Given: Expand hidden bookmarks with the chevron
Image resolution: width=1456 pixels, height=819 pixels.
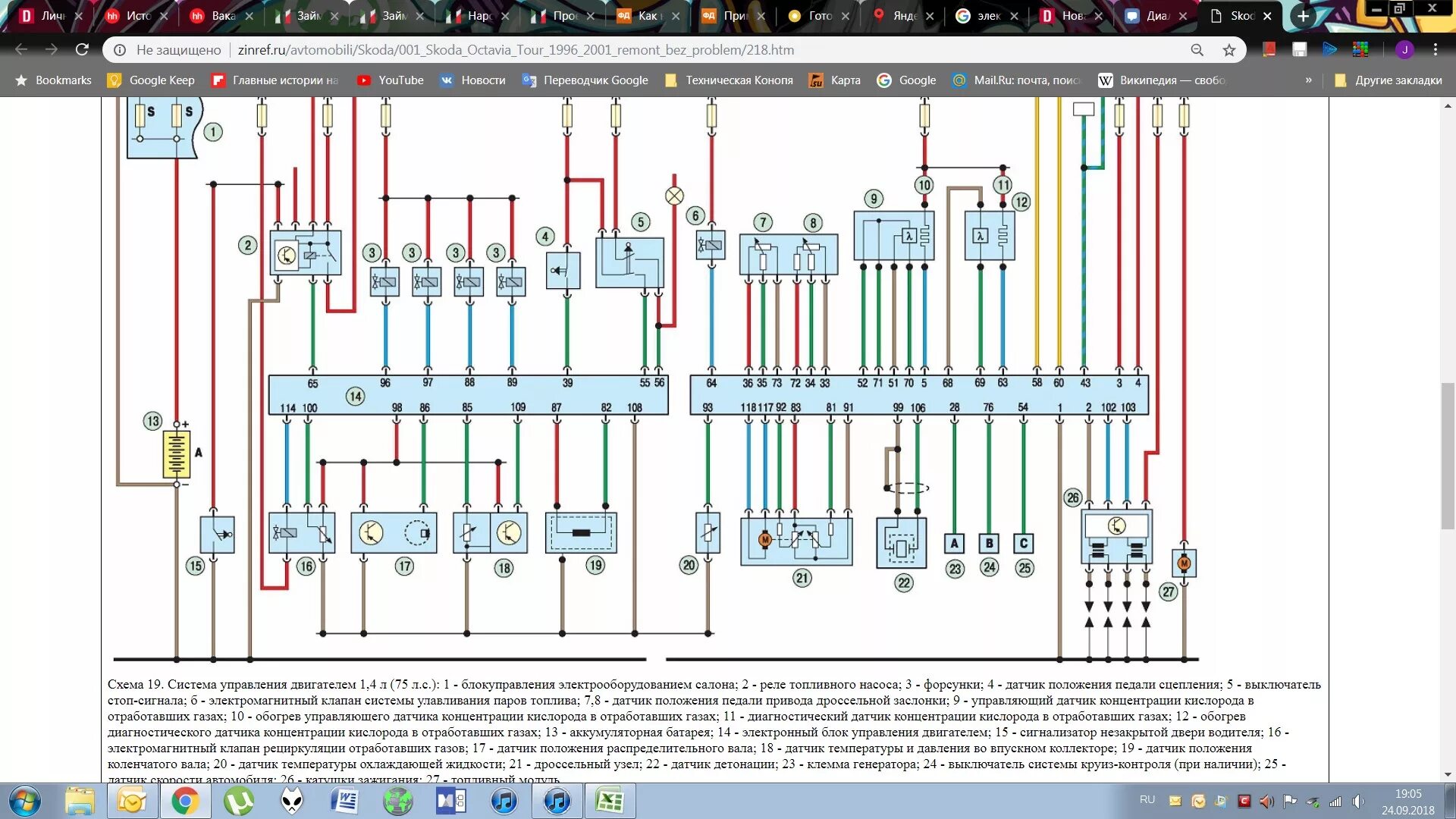Looking at the screenshot, I should (1308, 80).
